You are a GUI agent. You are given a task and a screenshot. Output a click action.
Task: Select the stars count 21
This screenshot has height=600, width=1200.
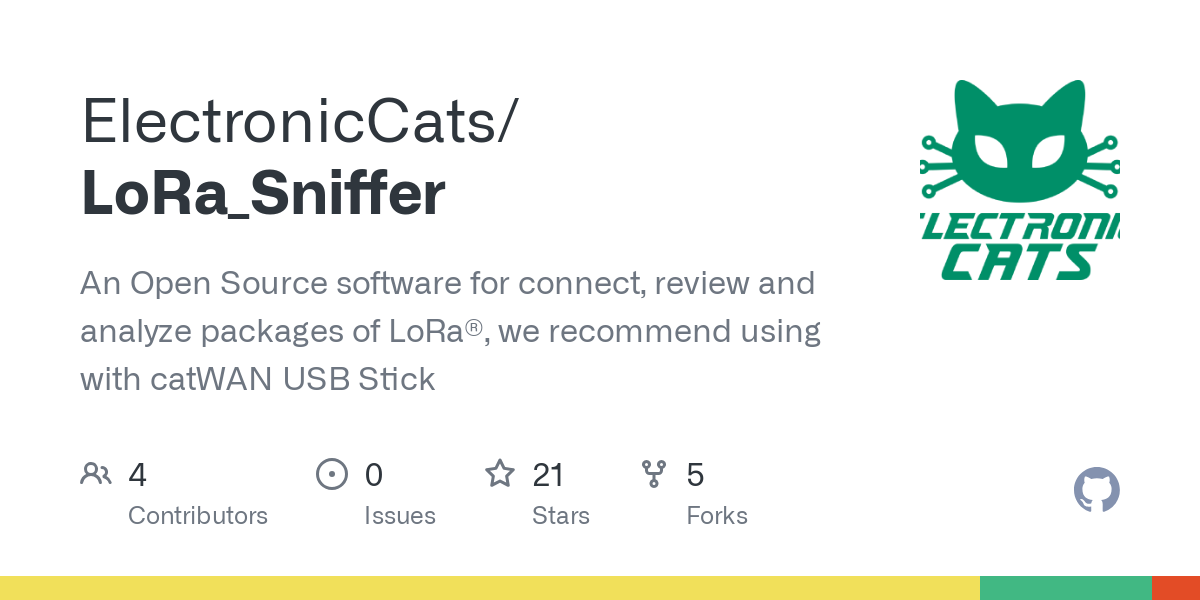[x=548, y=474]
